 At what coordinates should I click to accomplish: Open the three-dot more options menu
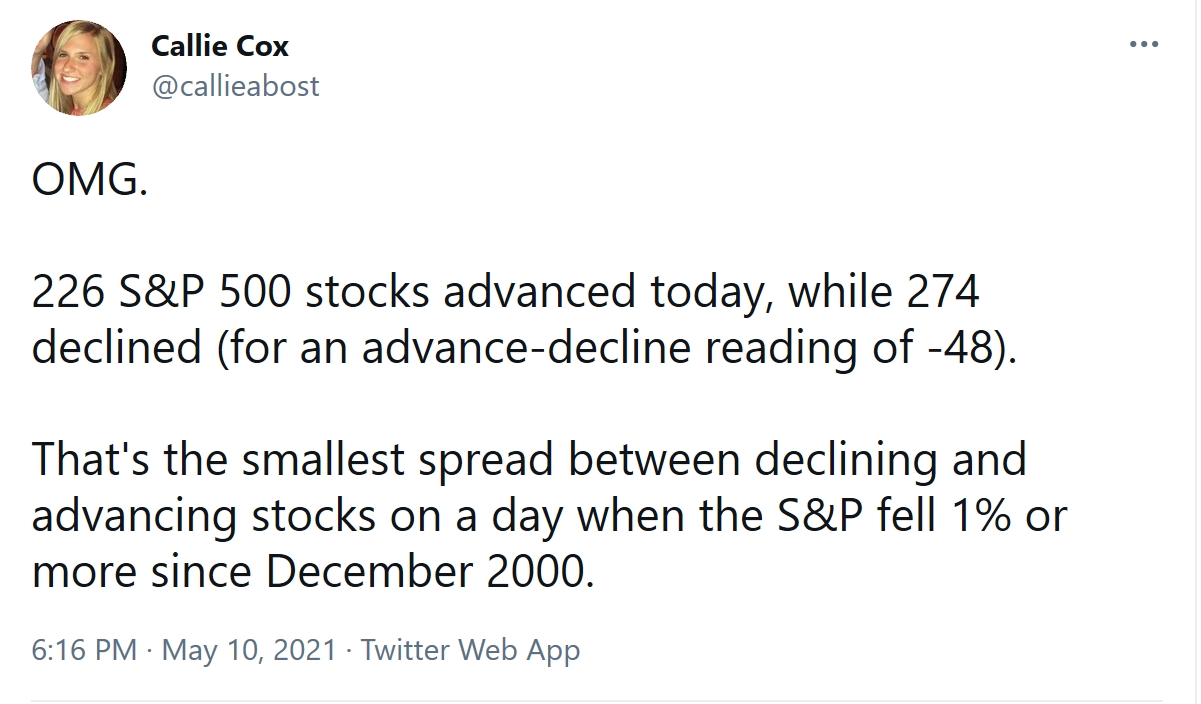1143,45
